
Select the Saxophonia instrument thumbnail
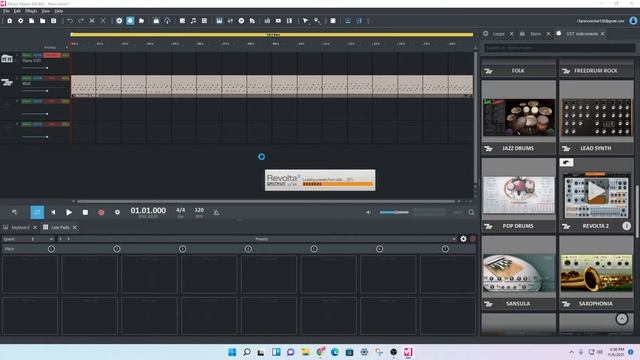pos(596,273)
